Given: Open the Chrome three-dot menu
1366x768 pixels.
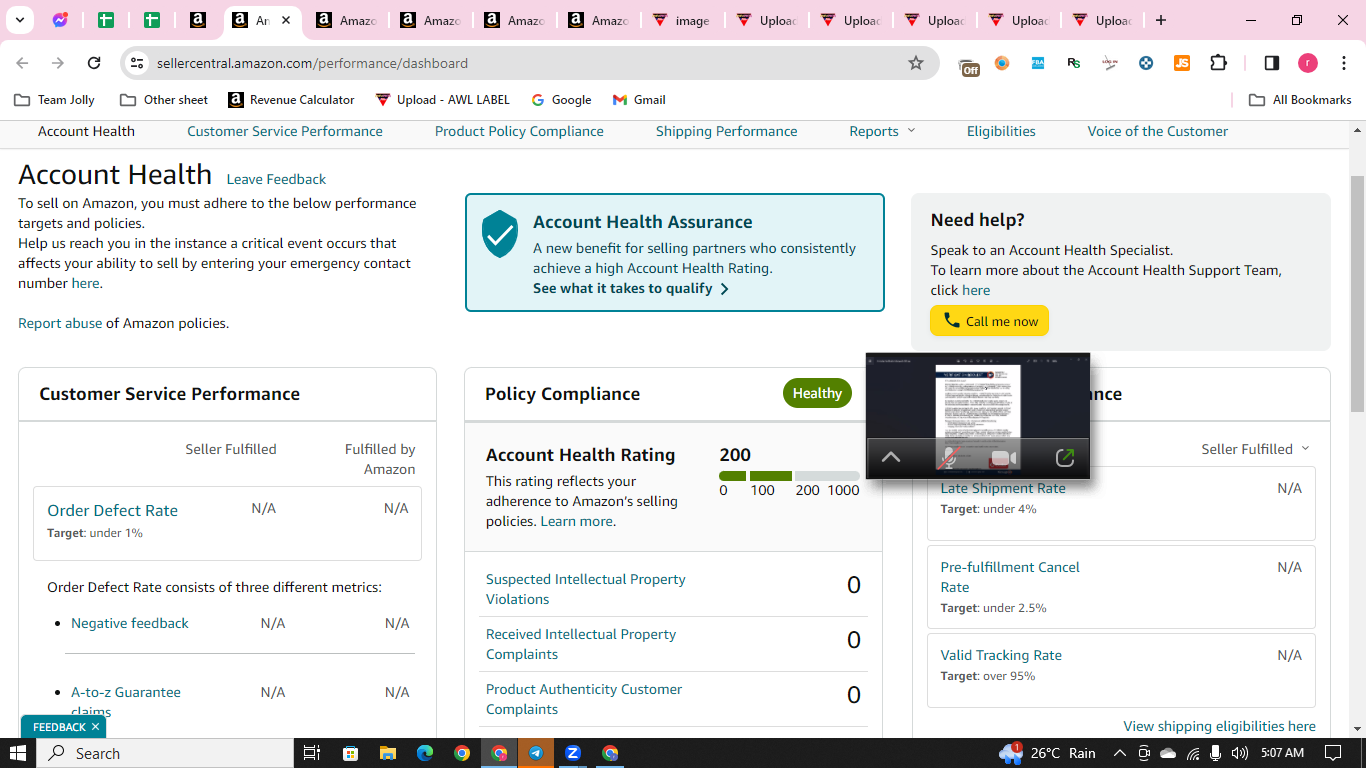Looking at the screenshot, I should (1343, 63).
